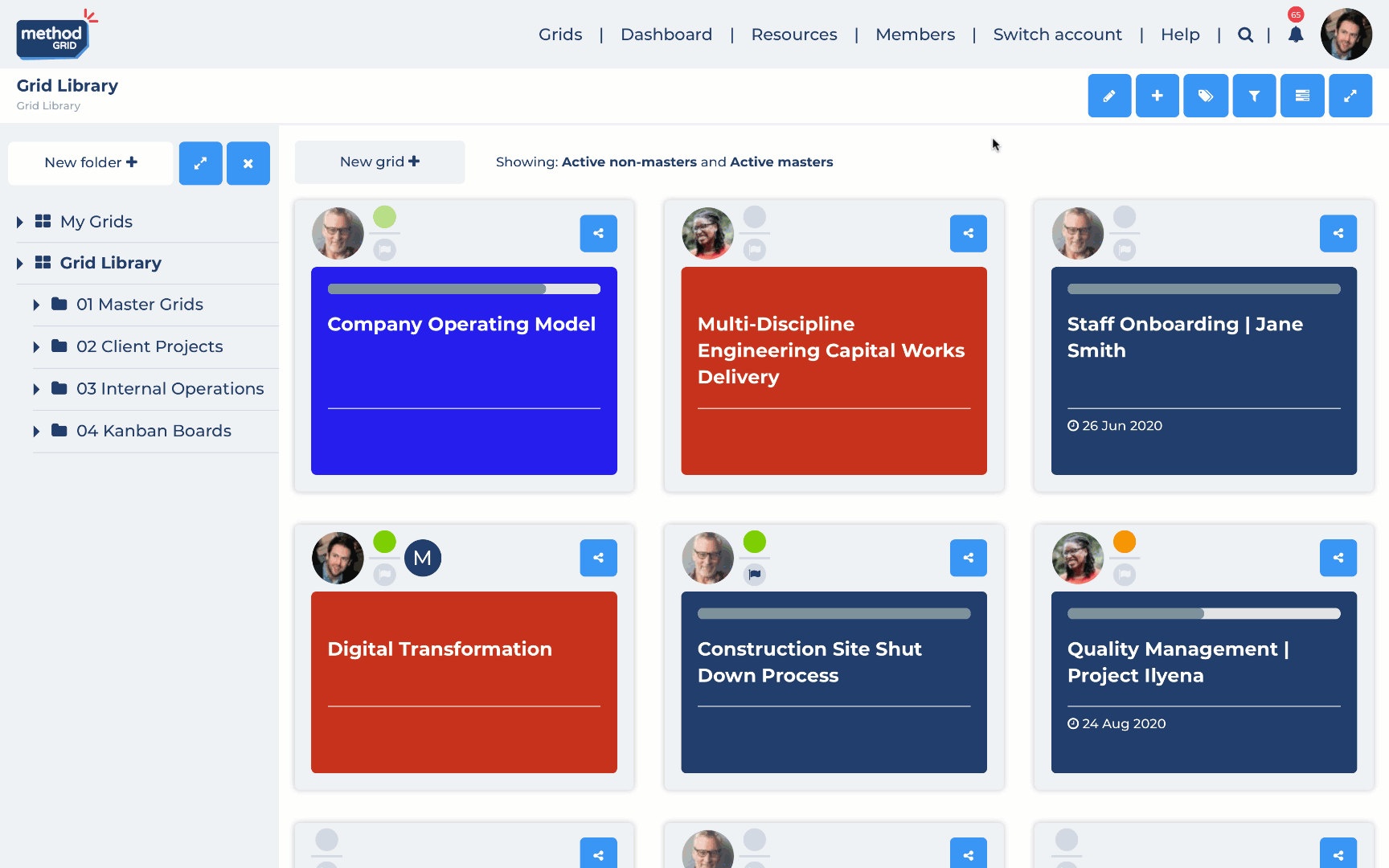Click the filter funnel toolbar button
This screenshot has height=868, width=1389.
coord(1254,96)
